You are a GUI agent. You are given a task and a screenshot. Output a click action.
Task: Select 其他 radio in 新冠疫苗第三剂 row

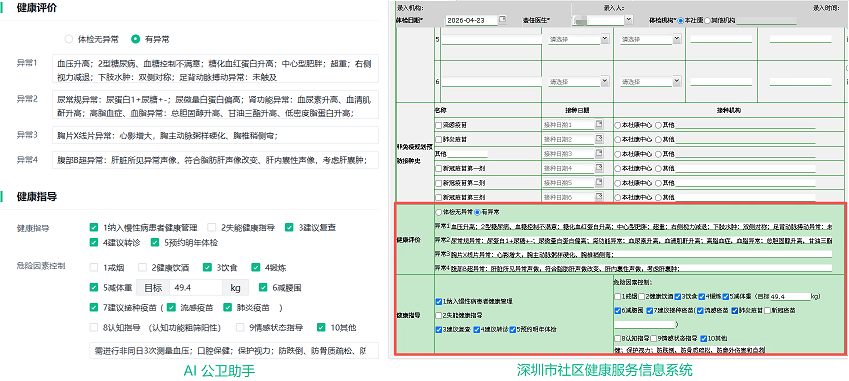658,198
